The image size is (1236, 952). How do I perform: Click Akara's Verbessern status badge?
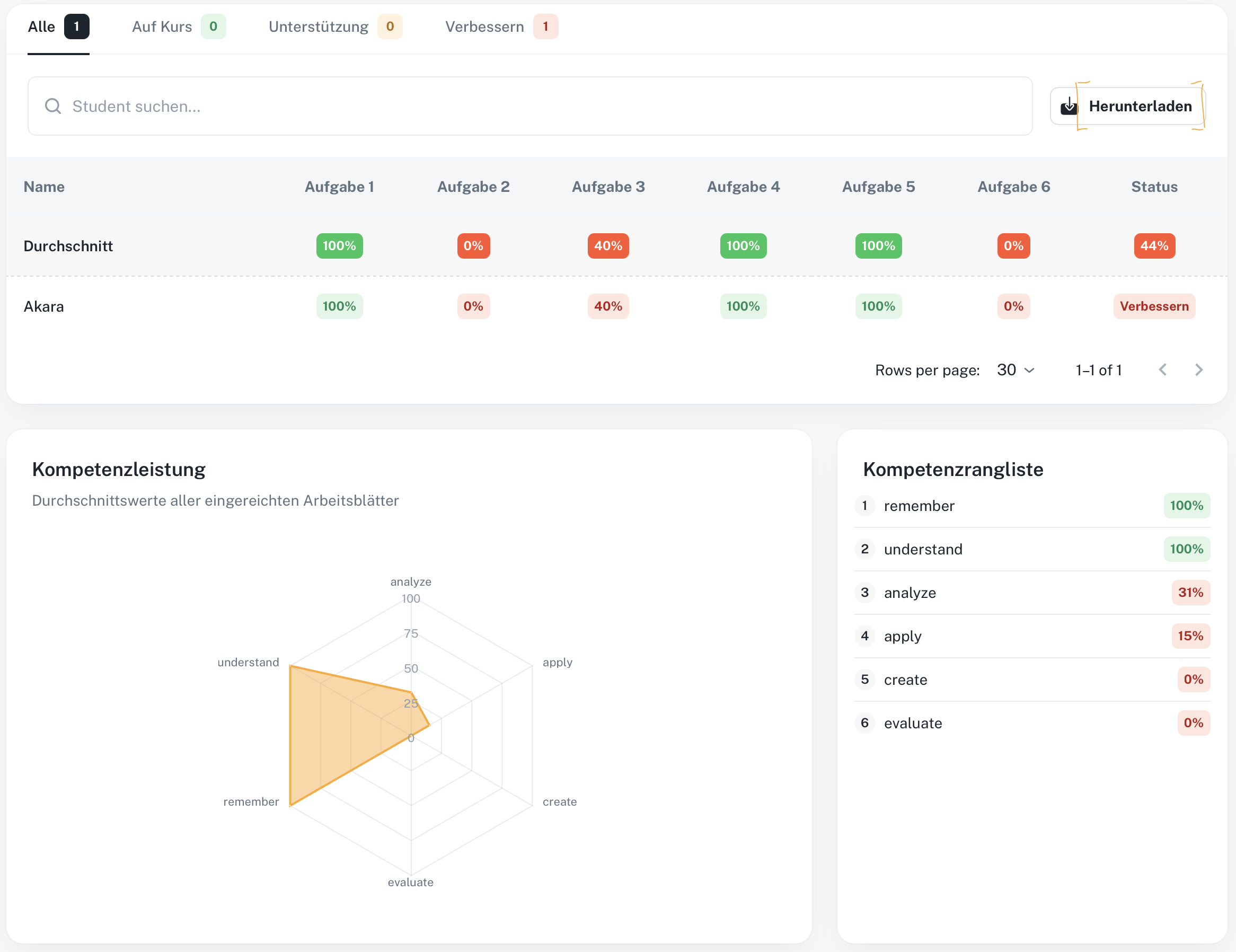coord(1154,306)
